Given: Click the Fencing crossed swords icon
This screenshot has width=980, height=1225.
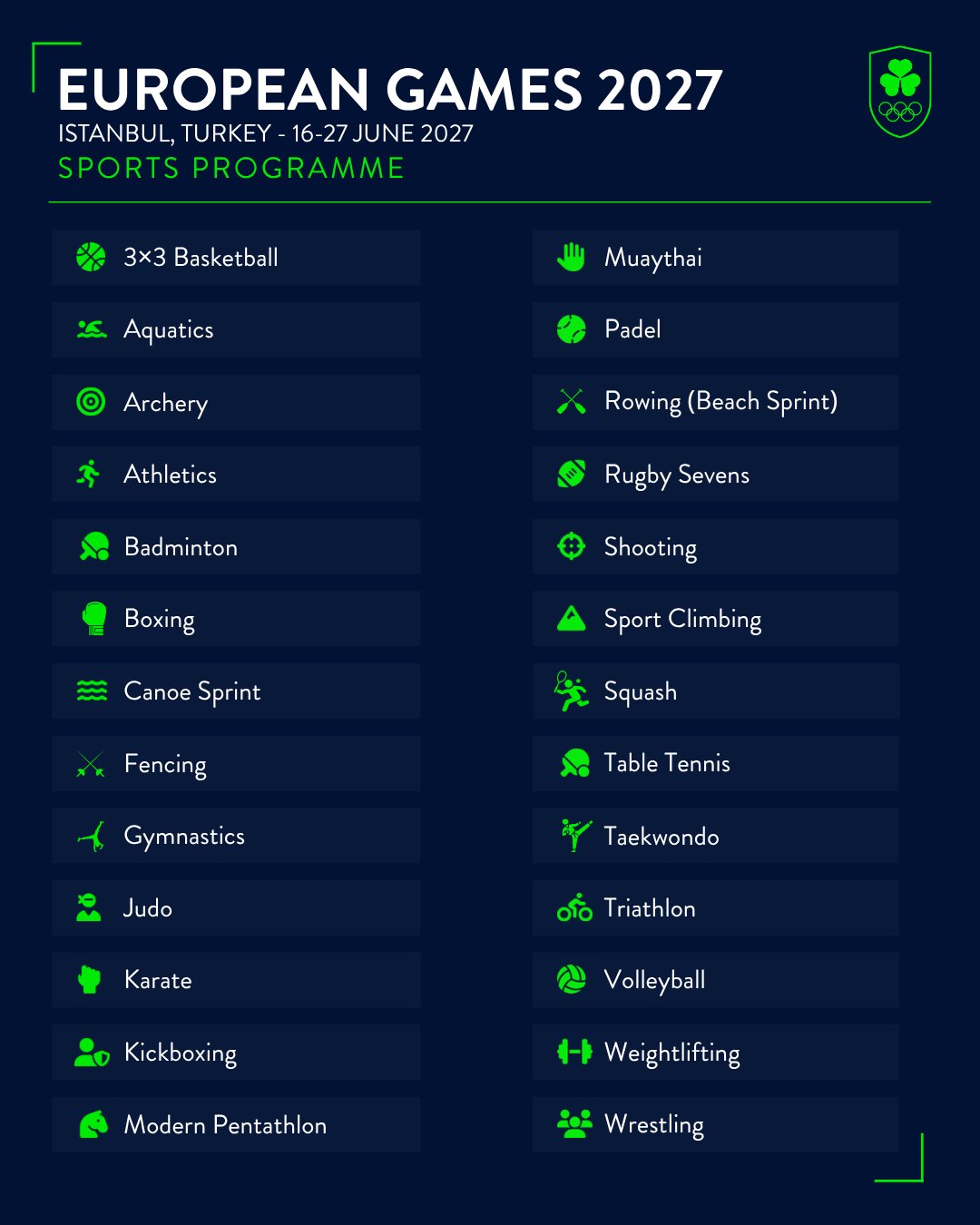Looking at the screenshot, I should pos(91,764).
